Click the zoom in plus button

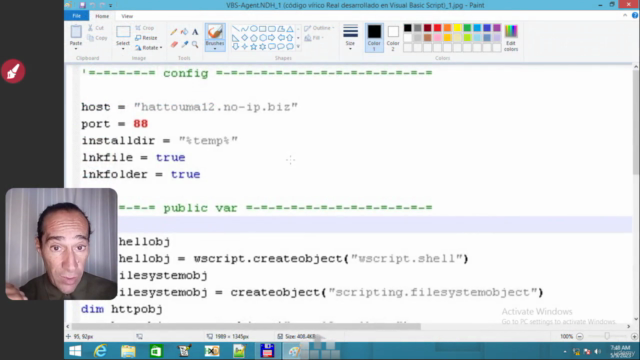coord(634,336)
